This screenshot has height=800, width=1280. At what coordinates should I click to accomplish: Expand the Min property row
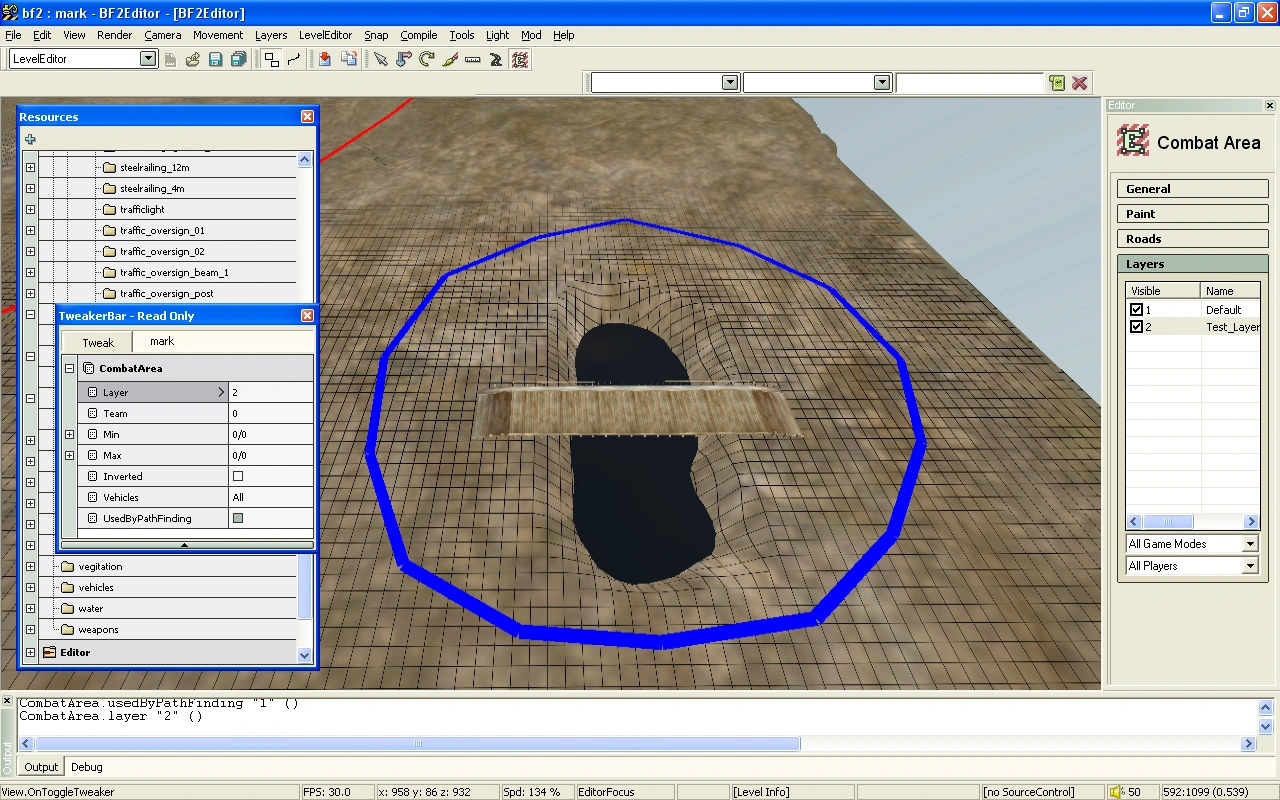point(69,435)
